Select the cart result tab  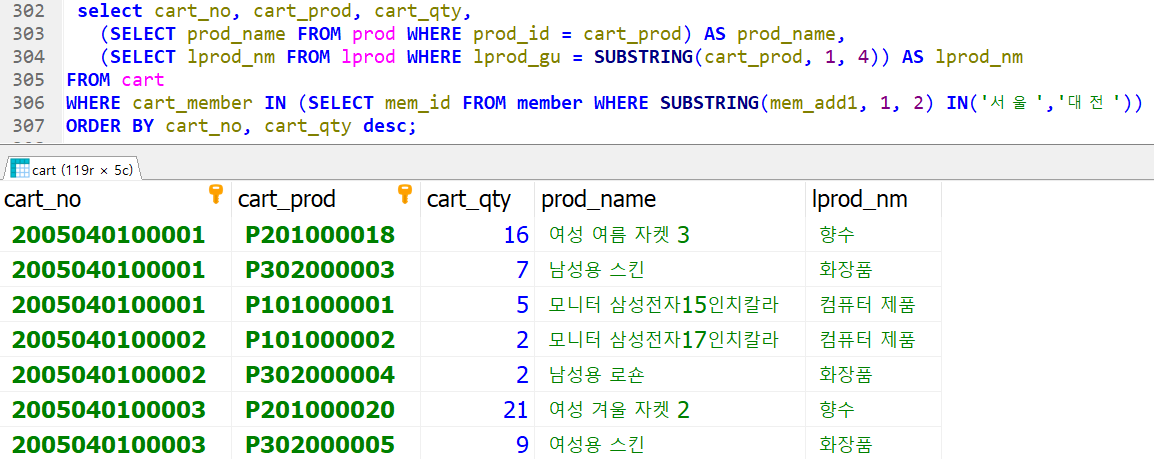72,169
